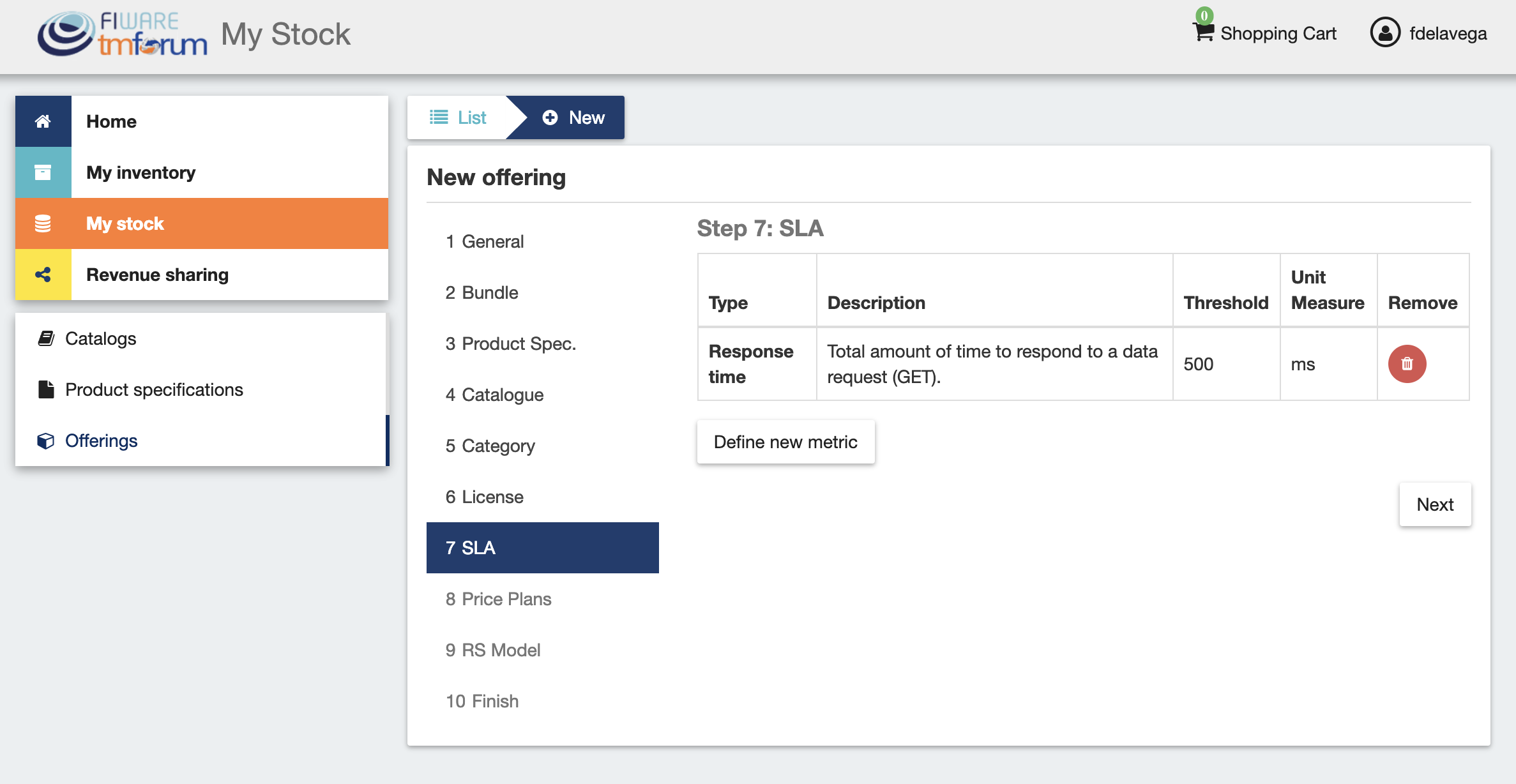The image size is (1516, 784).
Task: Switch to the New tab
Action: tap(573, 117)
